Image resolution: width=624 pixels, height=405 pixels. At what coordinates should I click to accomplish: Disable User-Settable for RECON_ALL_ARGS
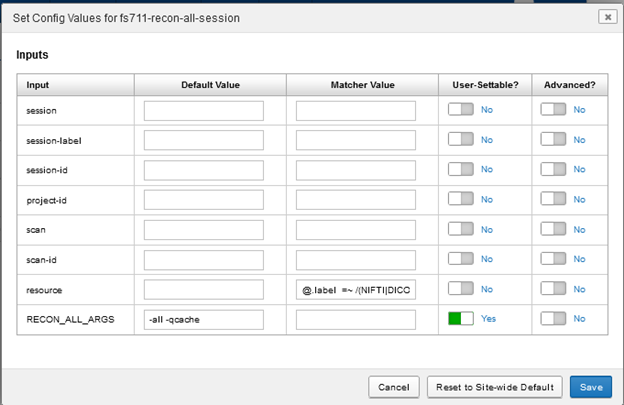(460, 319)
